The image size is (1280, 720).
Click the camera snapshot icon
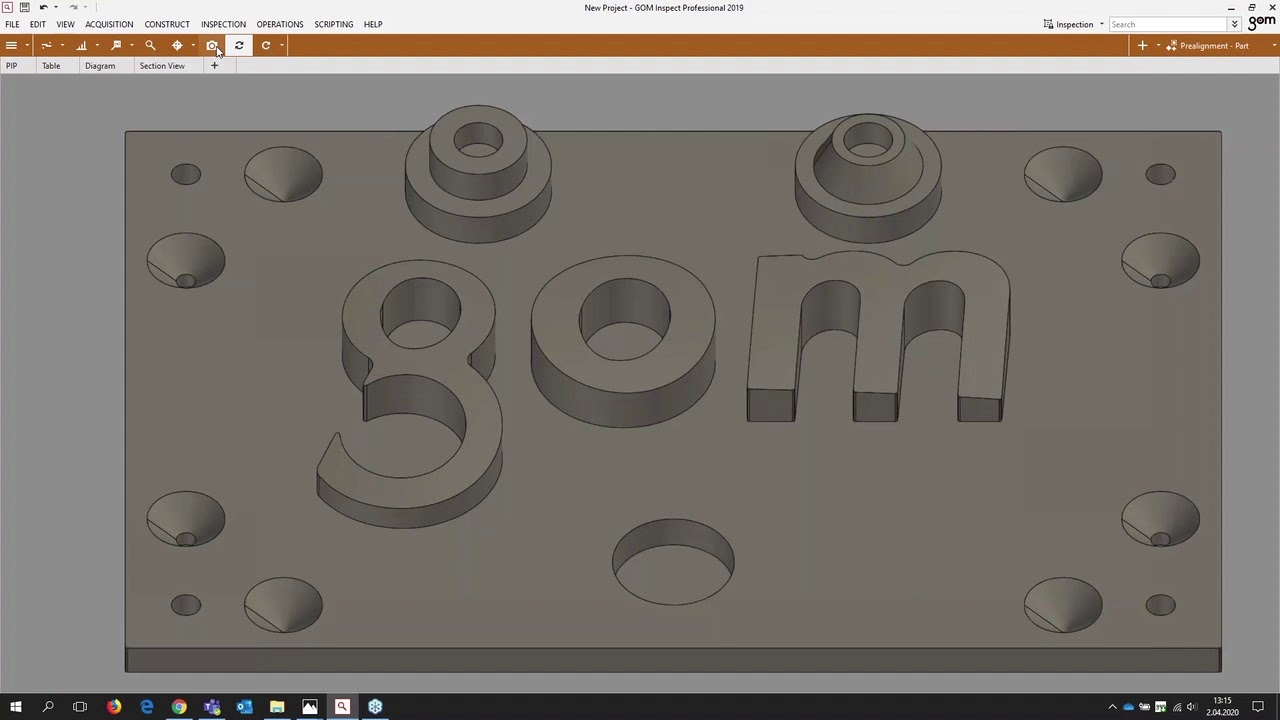pos(212,45)
